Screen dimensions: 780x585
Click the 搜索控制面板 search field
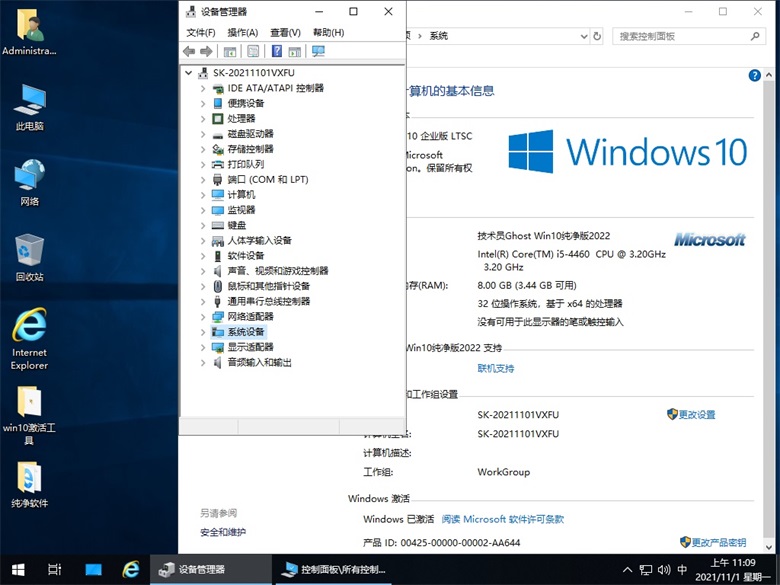(680, 36)
